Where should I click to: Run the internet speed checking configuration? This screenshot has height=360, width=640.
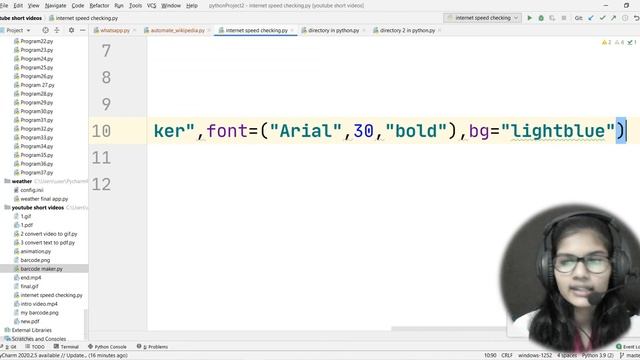click(529, 18)
